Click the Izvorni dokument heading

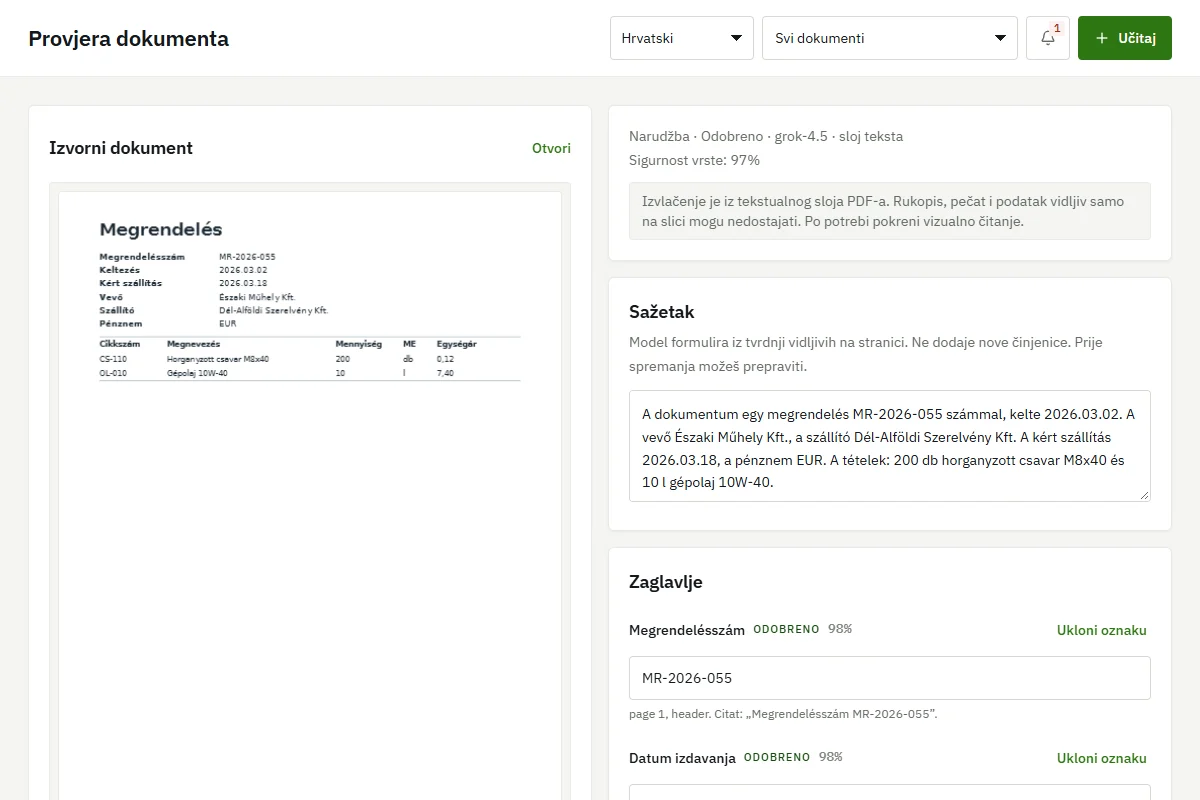coord(121,148)
